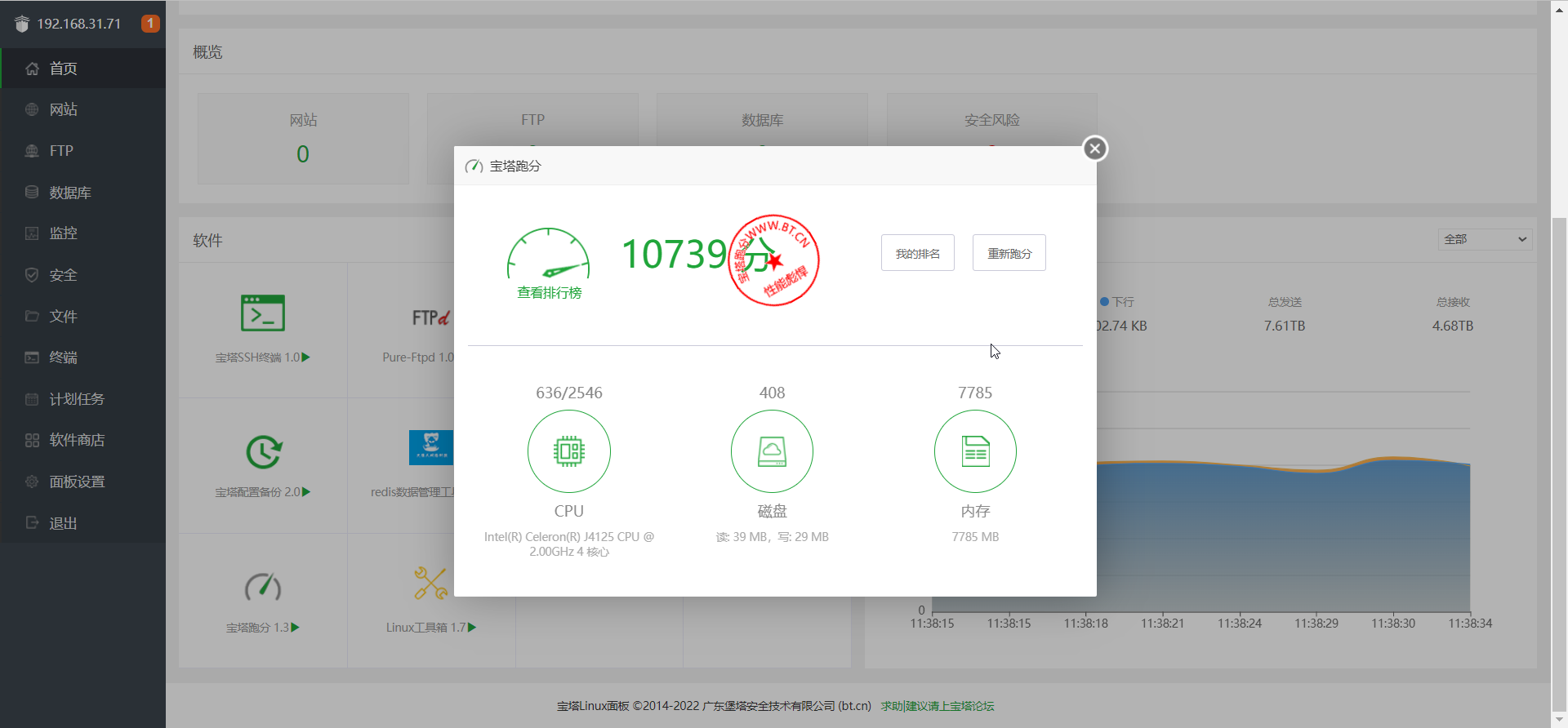Click the gear icon beside 面板设置
The height and width of the screenshot is (728, 1568).
click(32, 482)
